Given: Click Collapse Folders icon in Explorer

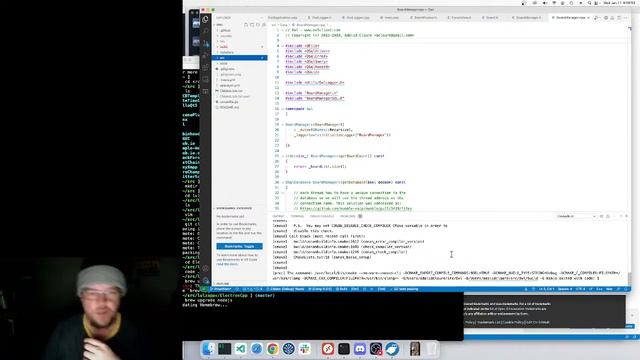Looking at the screenshot, I should (264, 24).
